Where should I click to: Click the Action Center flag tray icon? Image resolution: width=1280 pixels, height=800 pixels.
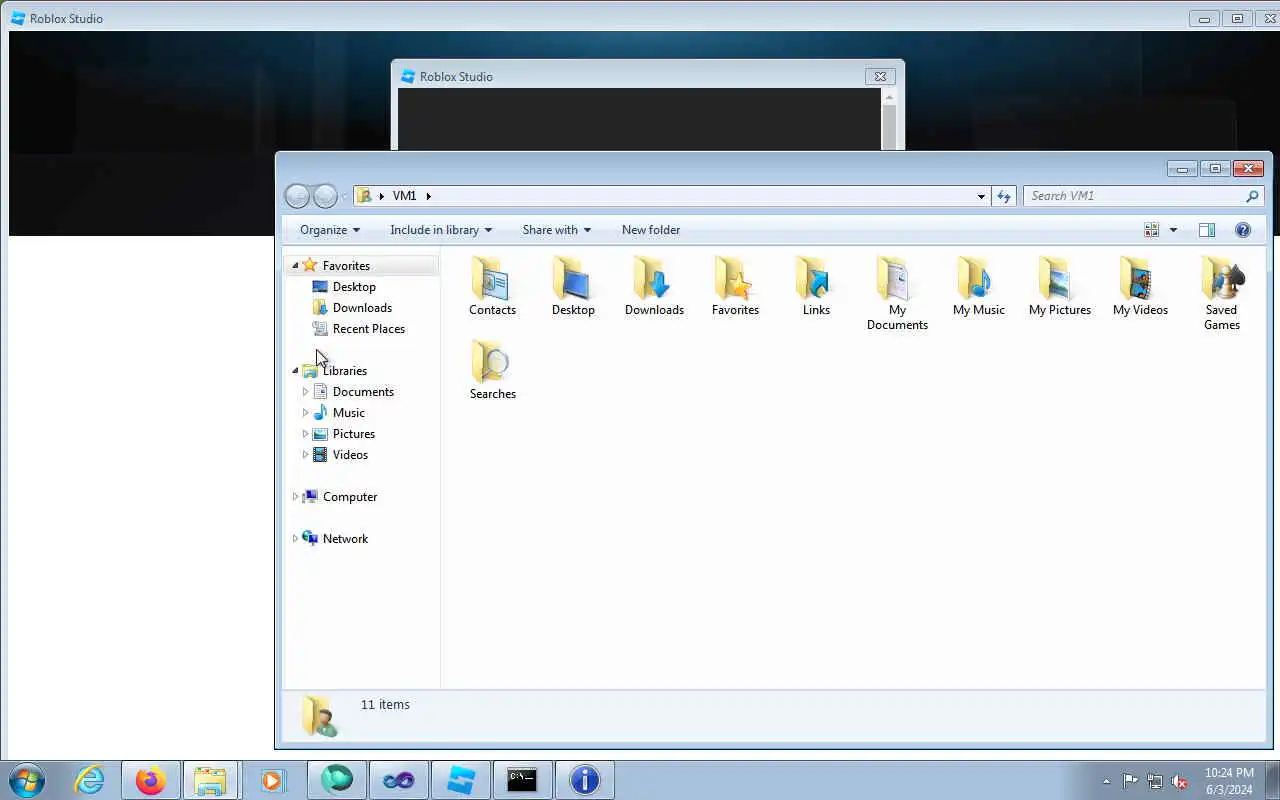1130,781
